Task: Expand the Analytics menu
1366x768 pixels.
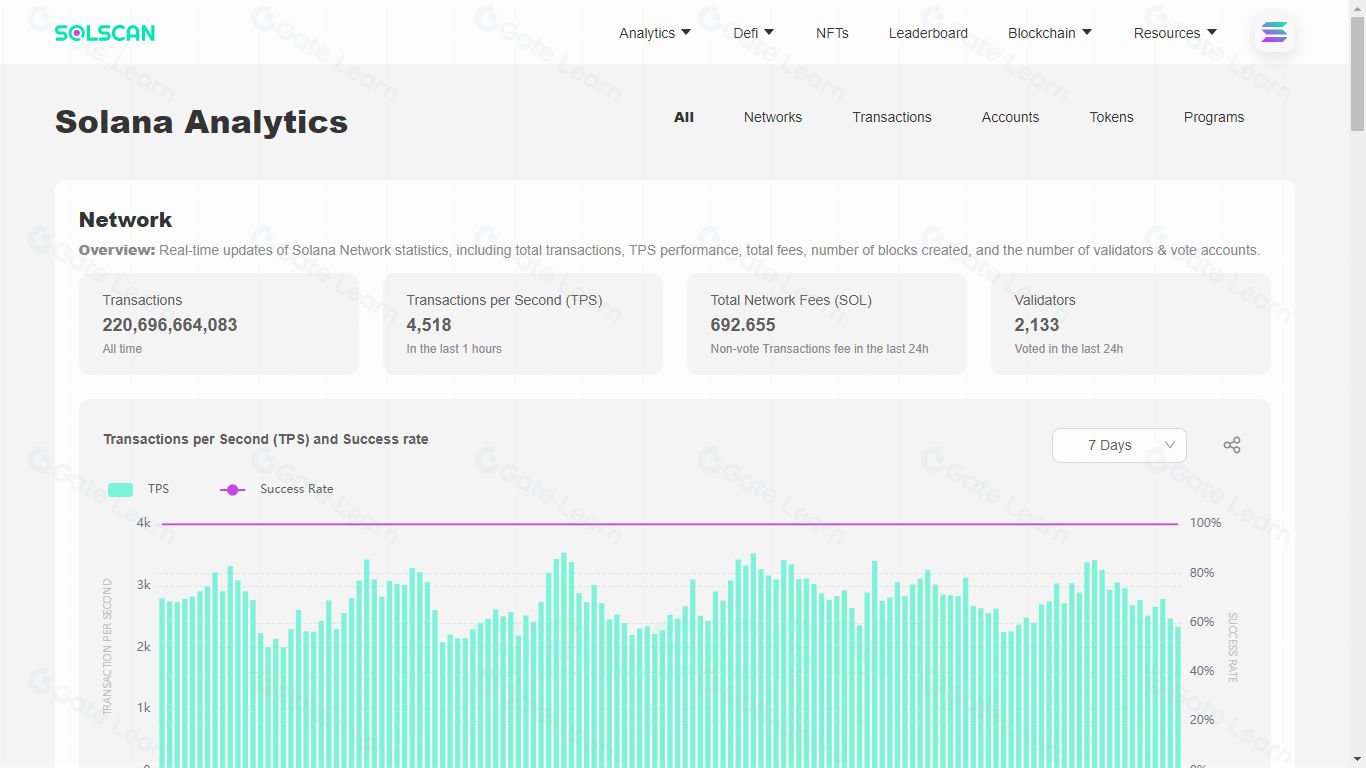Action: (655, 33)
